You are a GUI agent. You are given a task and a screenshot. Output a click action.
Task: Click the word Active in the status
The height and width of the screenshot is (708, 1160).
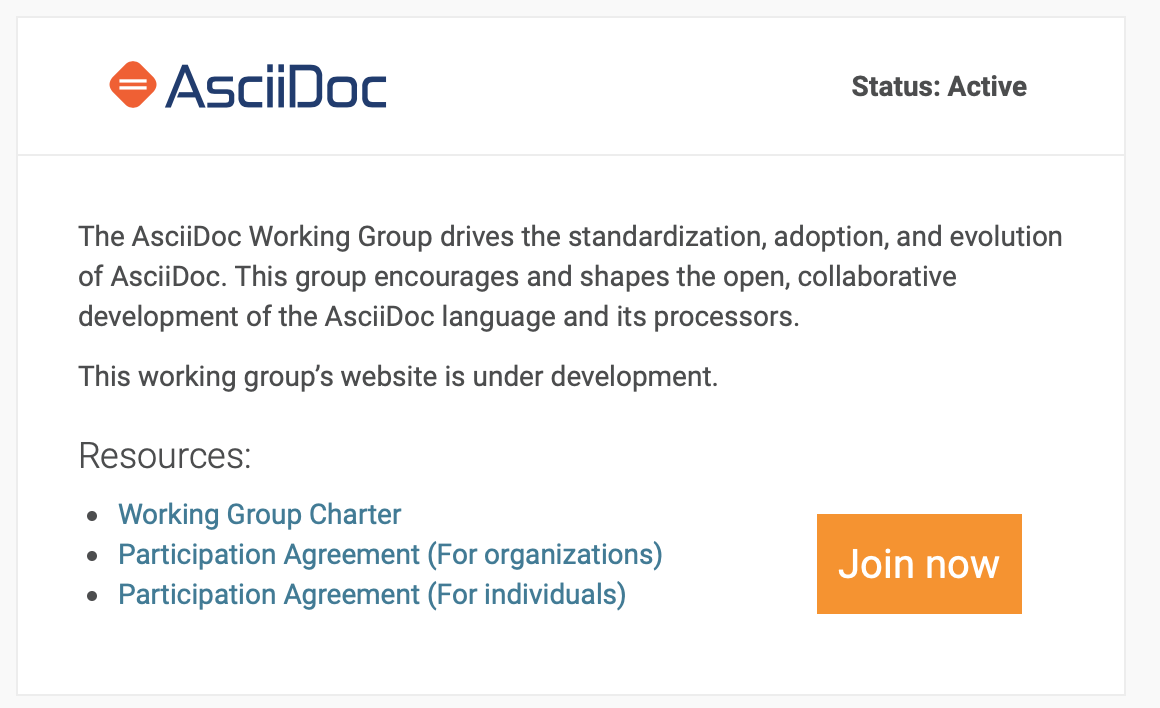point(987,87)
